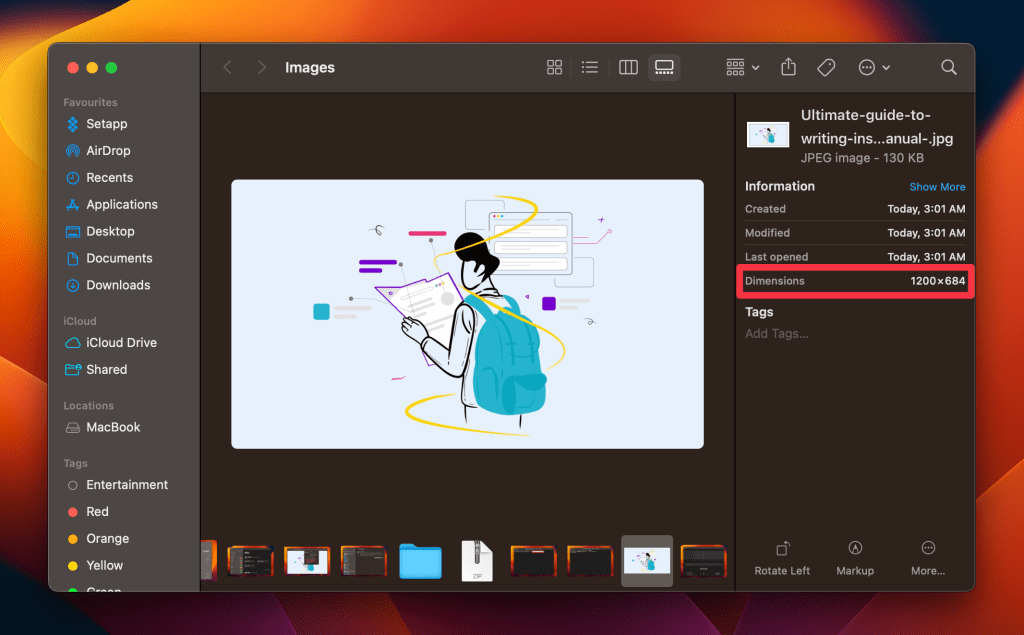Screen dimensions: 1024x635
Task: Open AirDrop from the sidebar
Action: (108, 151)
